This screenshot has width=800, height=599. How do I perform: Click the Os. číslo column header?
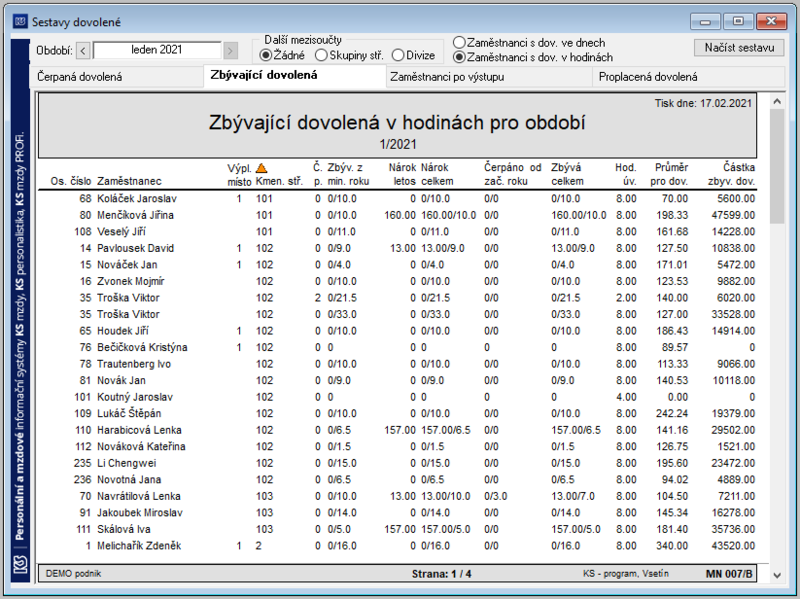(71, 181)
